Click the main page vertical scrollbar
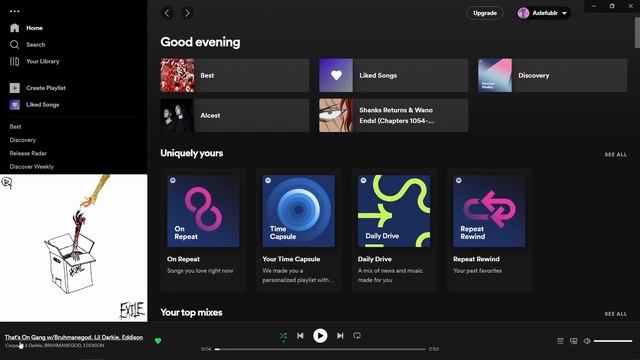Screen dimensions: 640x360 tap(637, 33)
